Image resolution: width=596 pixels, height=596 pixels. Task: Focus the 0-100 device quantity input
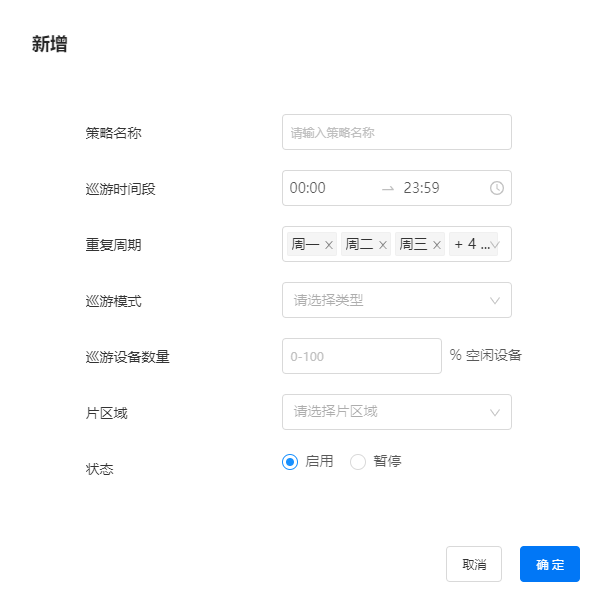362,356
